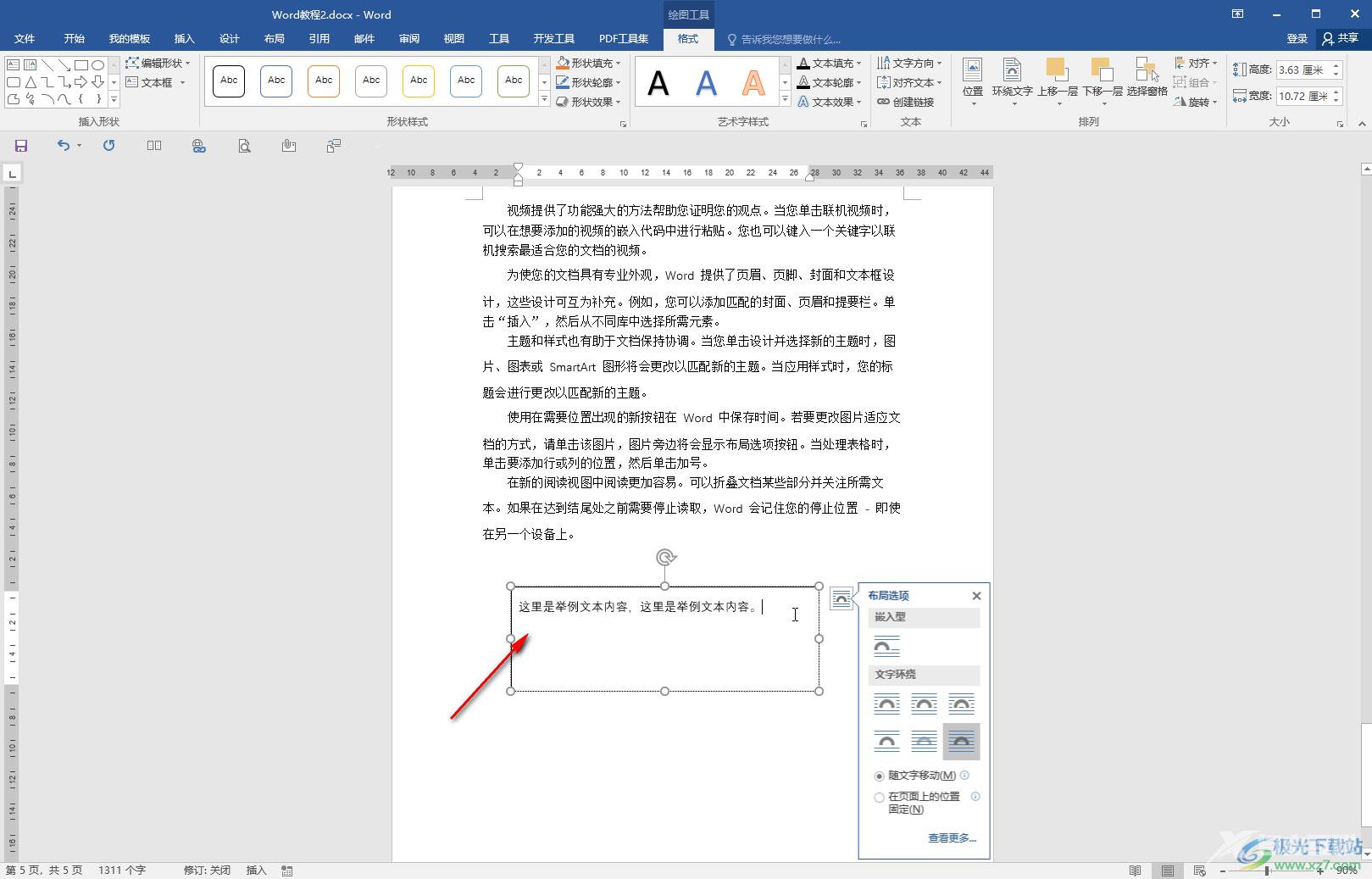Switch to the 开发工具 Developer tab
Image resolution: width=1372 pixels, height=879 pixels.
click(x=554, y=39)
